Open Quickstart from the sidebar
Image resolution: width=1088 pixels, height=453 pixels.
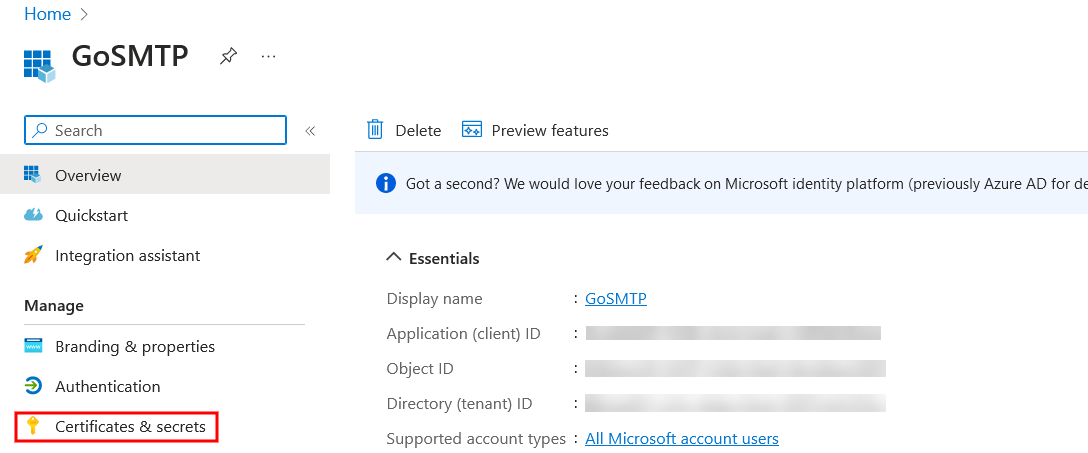click(x=92, y=215)
